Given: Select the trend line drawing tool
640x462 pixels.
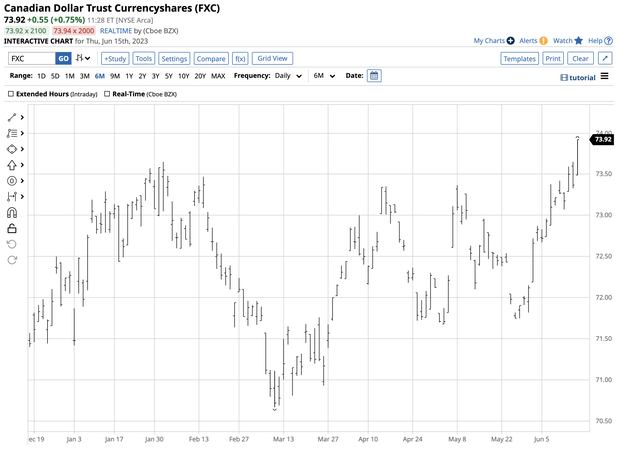Looking at the screenshot, I should pos(12,118).
